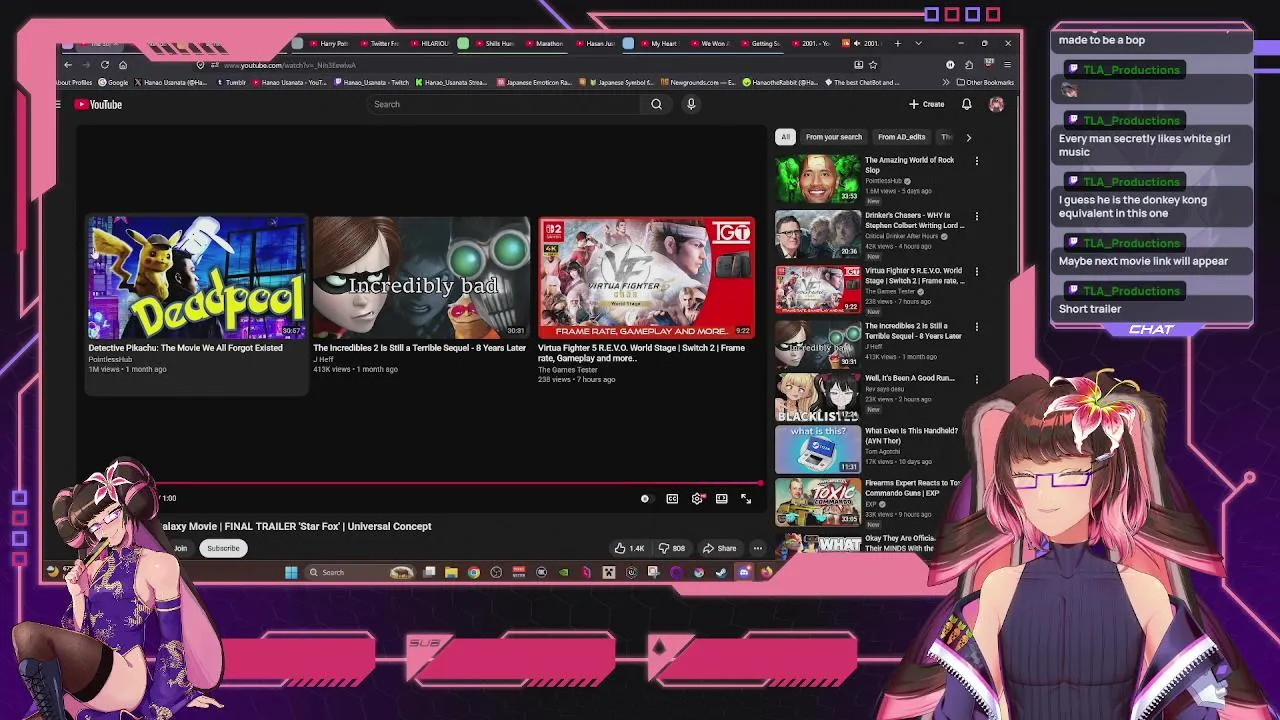The height and width of the screenshot is (720, 1280).
Task: Open File Explorer from taskbar
Action: [x=451, y=572]
